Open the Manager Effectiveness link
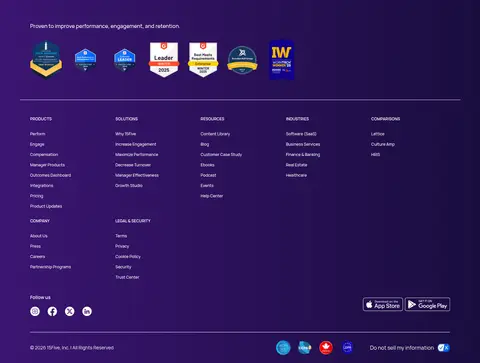This screenshot has width=480, height=363. [137, 175]
